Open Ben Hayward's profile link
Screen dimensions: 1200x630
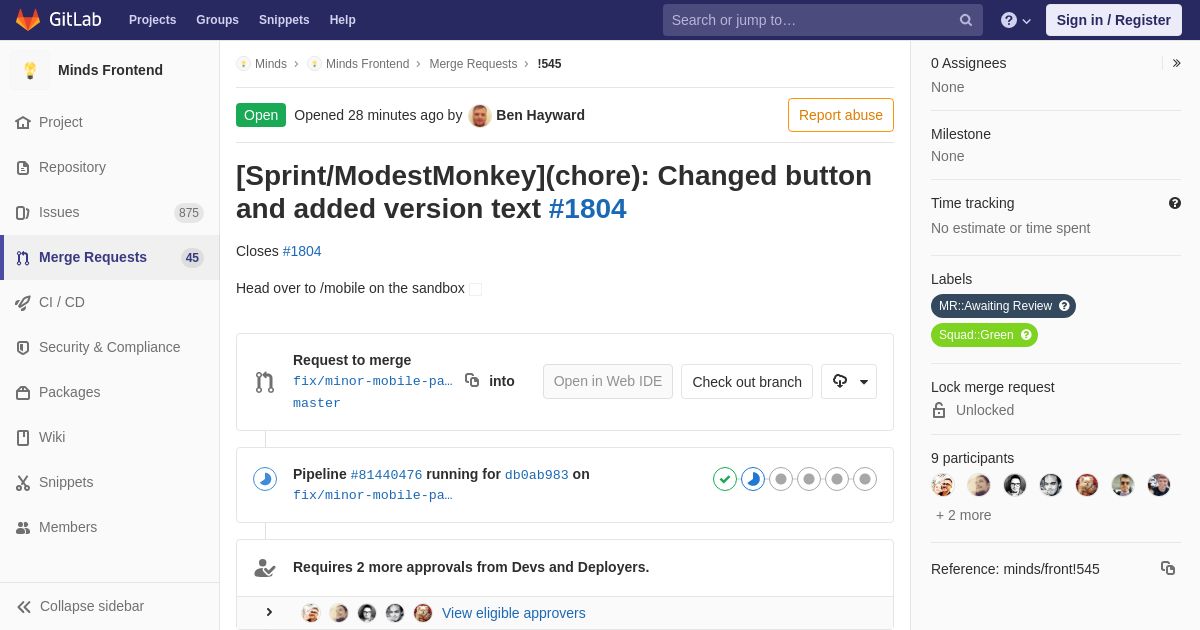[x=540, y=115]
